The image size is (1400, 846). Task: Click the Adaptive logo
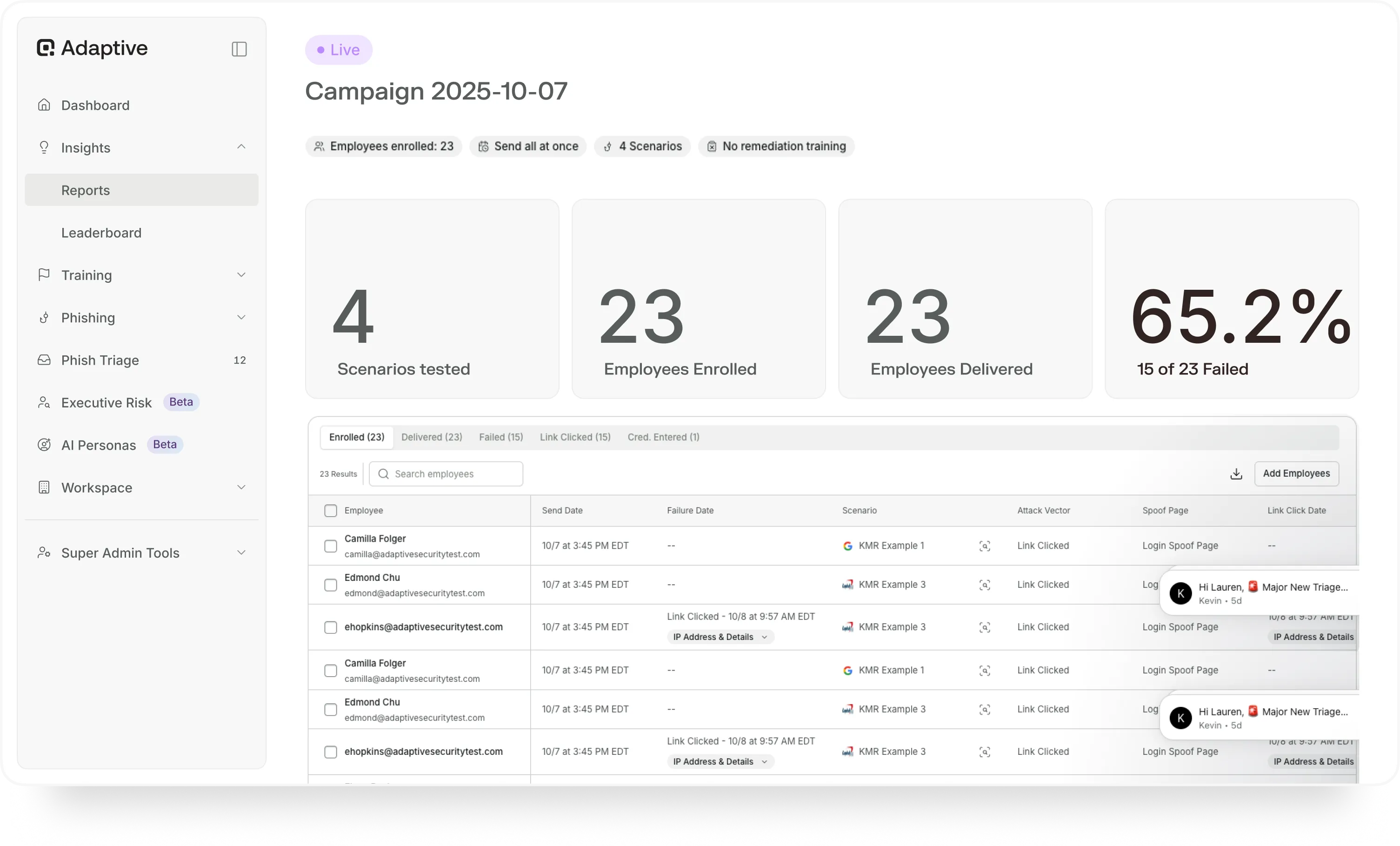pos(92,48)
